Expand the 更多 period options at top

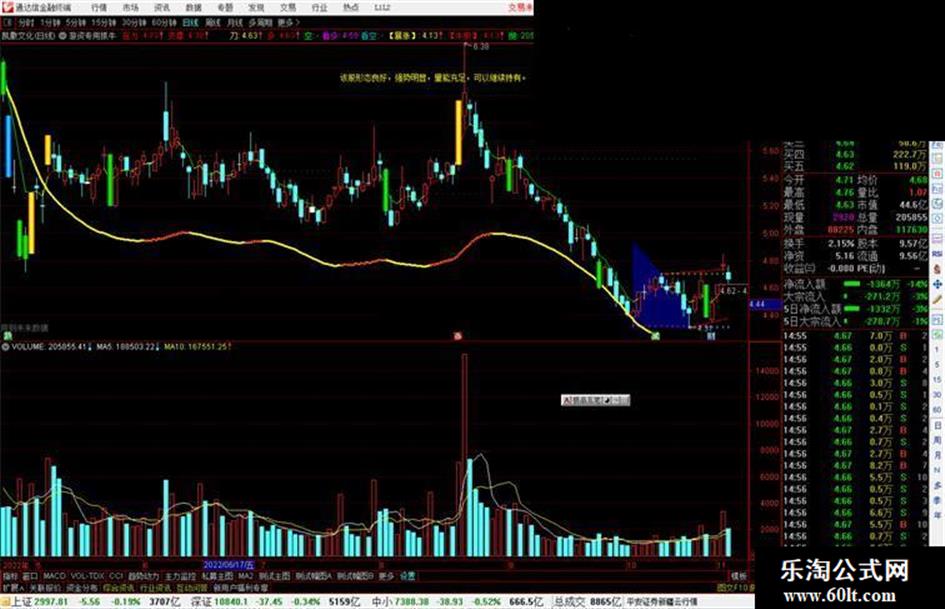click(x=288, y=23)
